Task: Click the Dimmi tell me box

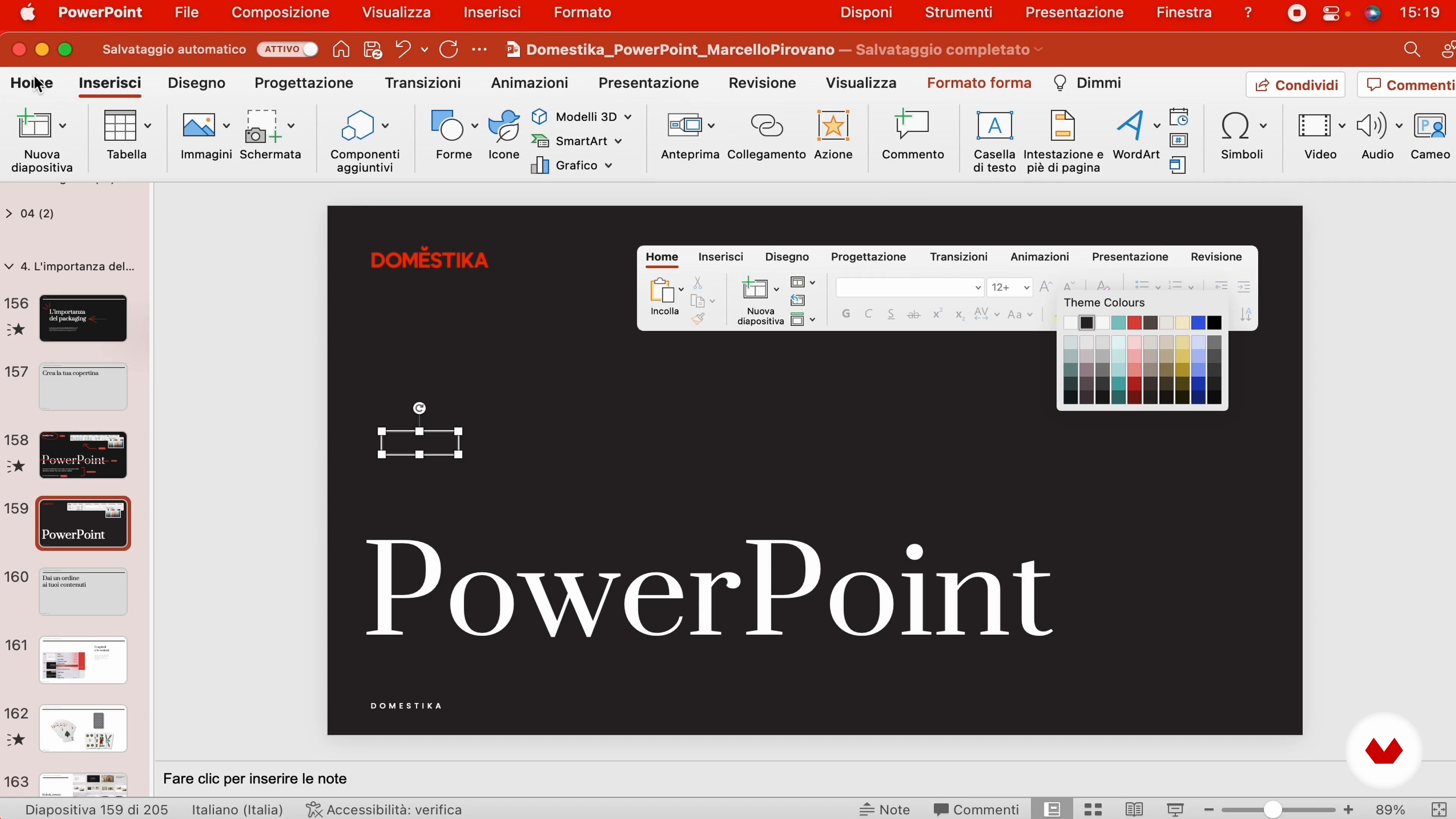Action: coord(1087,83)
